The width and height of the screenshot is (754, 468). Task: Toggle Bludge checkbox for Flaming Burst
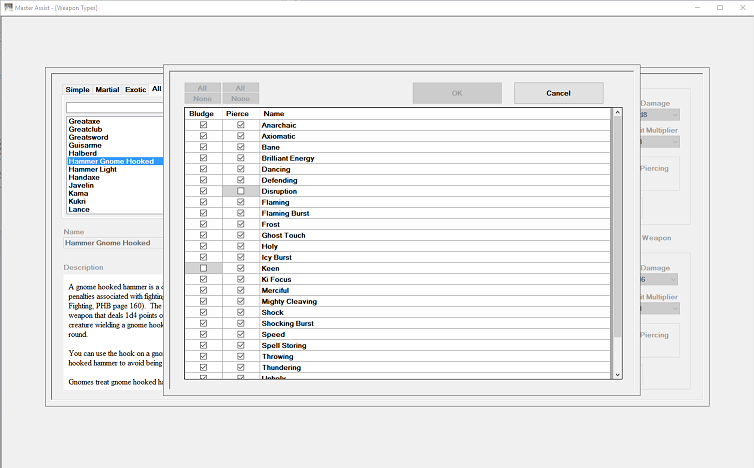click(x=203, y=213)
